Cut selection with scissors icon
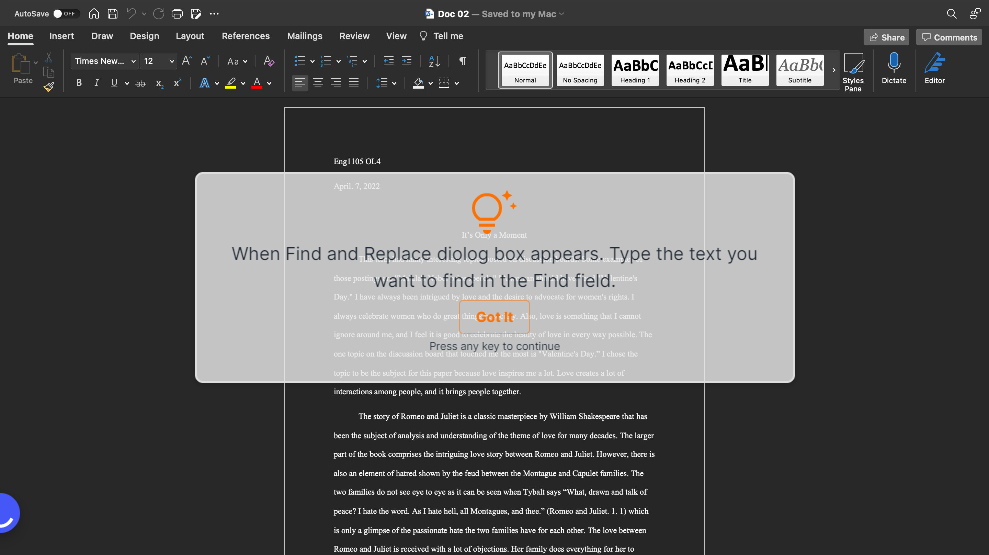 (49, 57)
